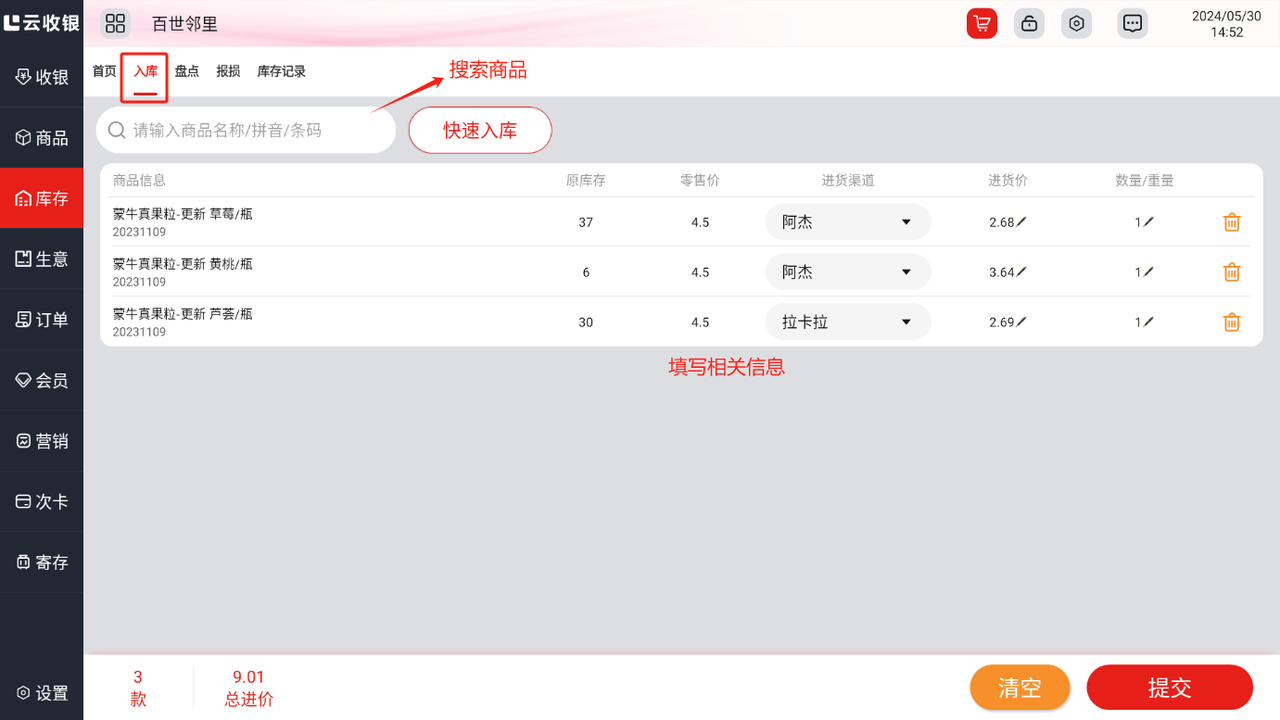Switch to the 盘点 tab

pos(187,72)
